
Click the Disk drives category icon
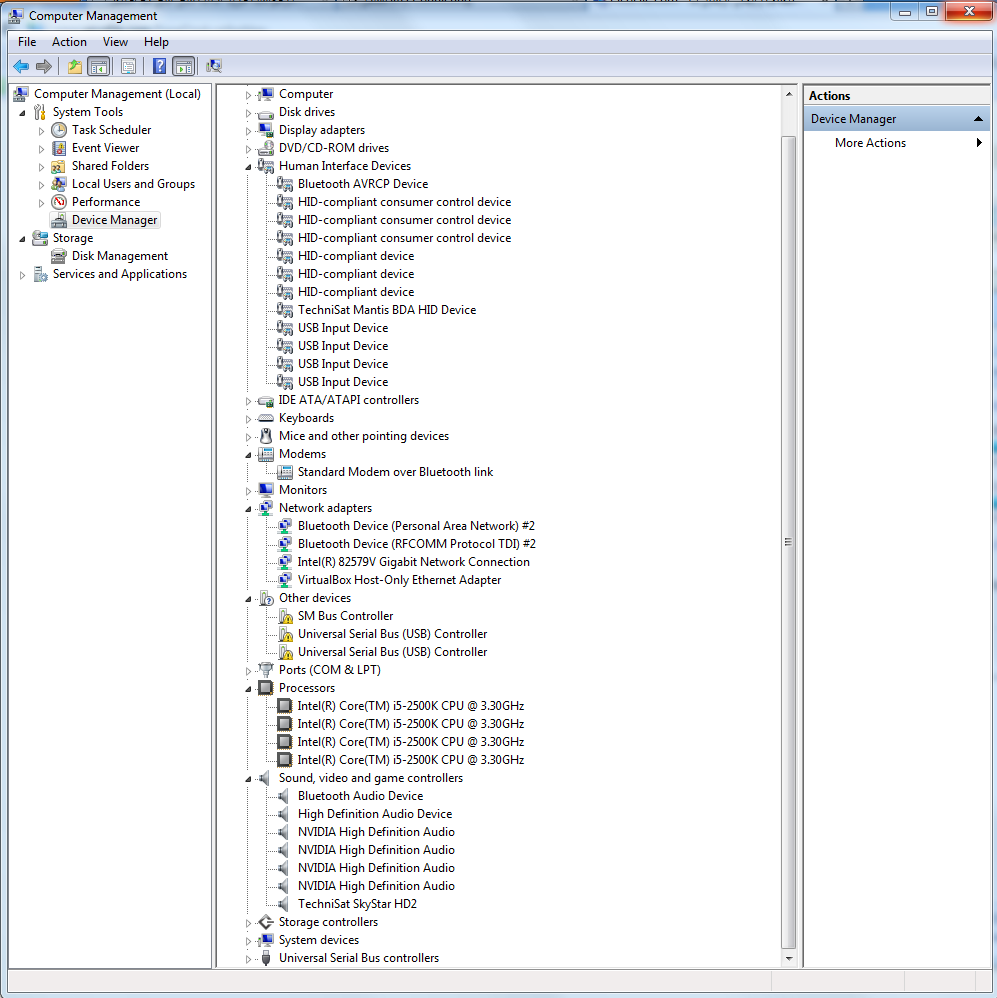click(x=266, y=113)
